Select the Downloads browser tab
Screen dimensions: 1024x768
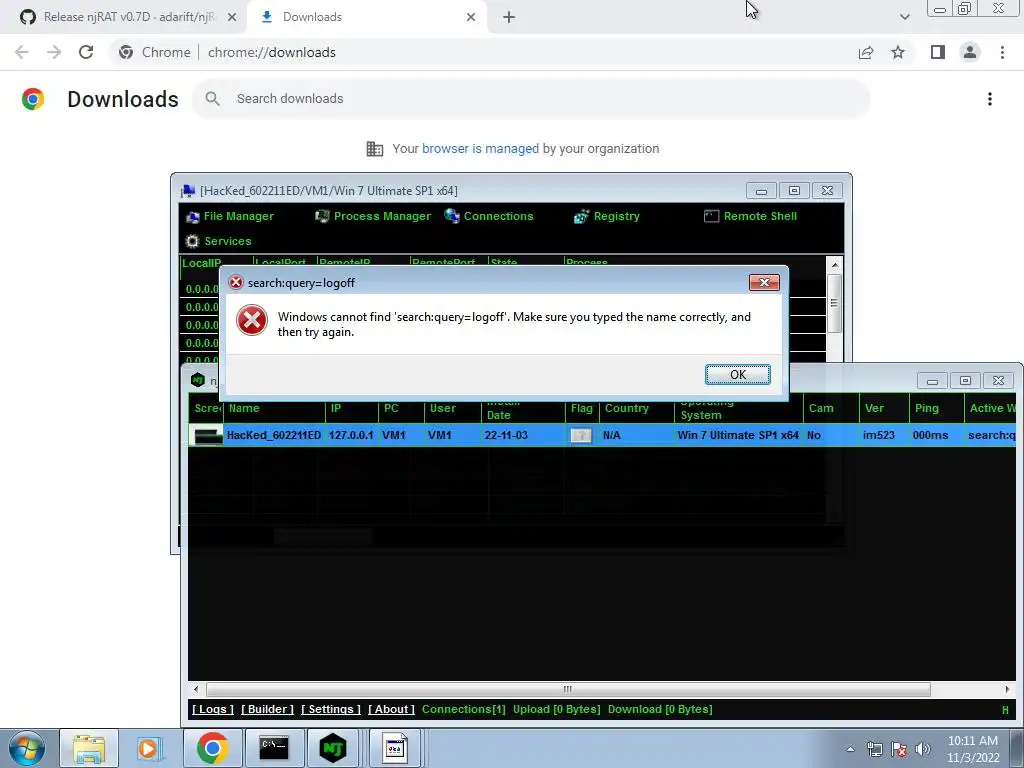click(x=366, y=17)
